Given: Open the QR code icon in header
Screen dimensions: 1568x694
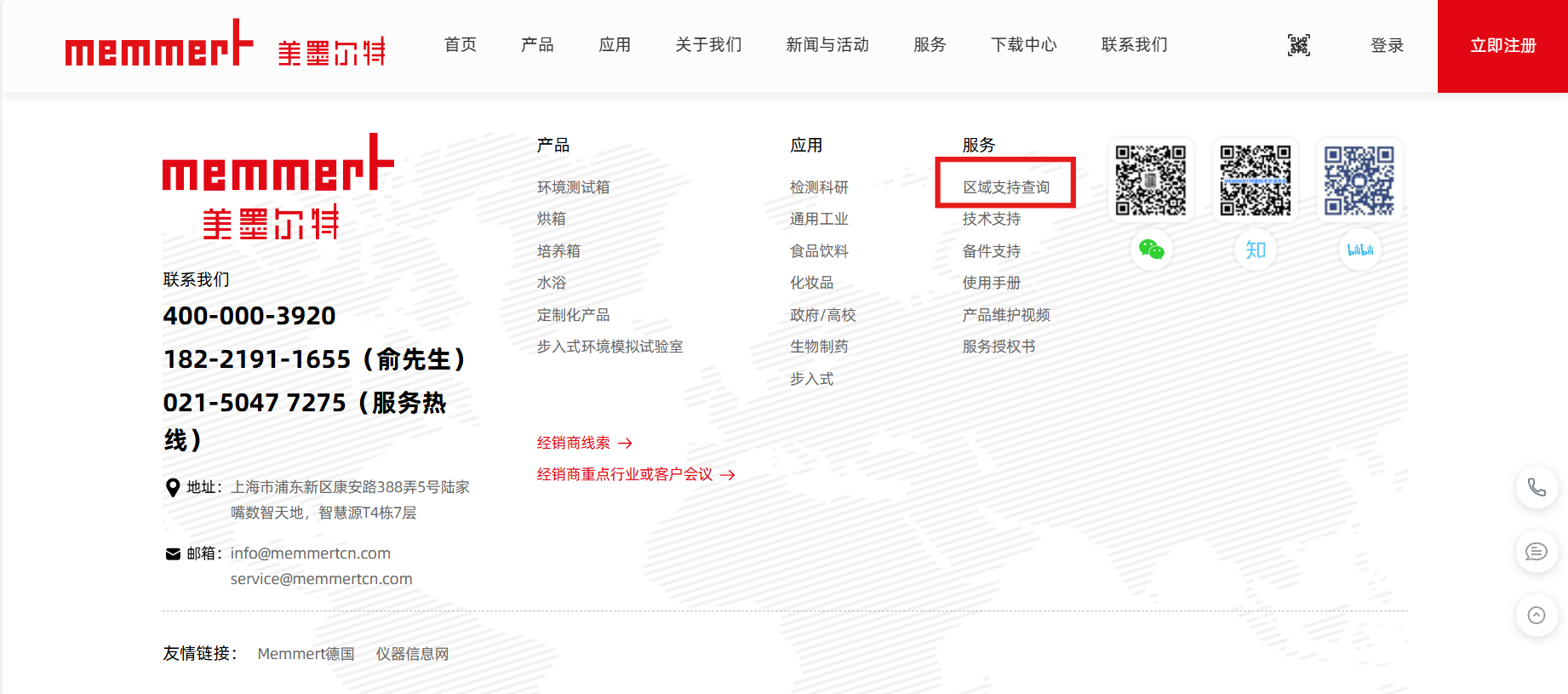Looking at the screenshot, I should click(1298, 45).
